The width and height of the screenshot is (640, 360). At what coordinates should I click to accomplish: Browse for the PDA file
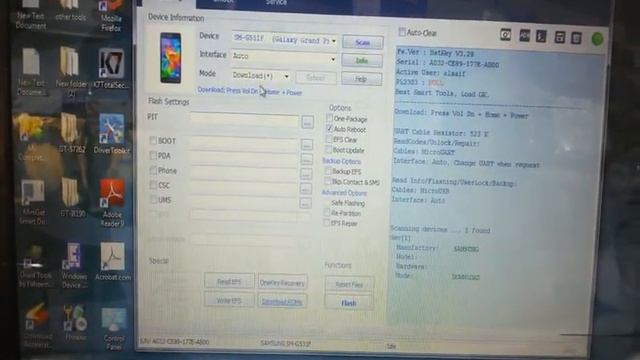[x=306, y=159]
